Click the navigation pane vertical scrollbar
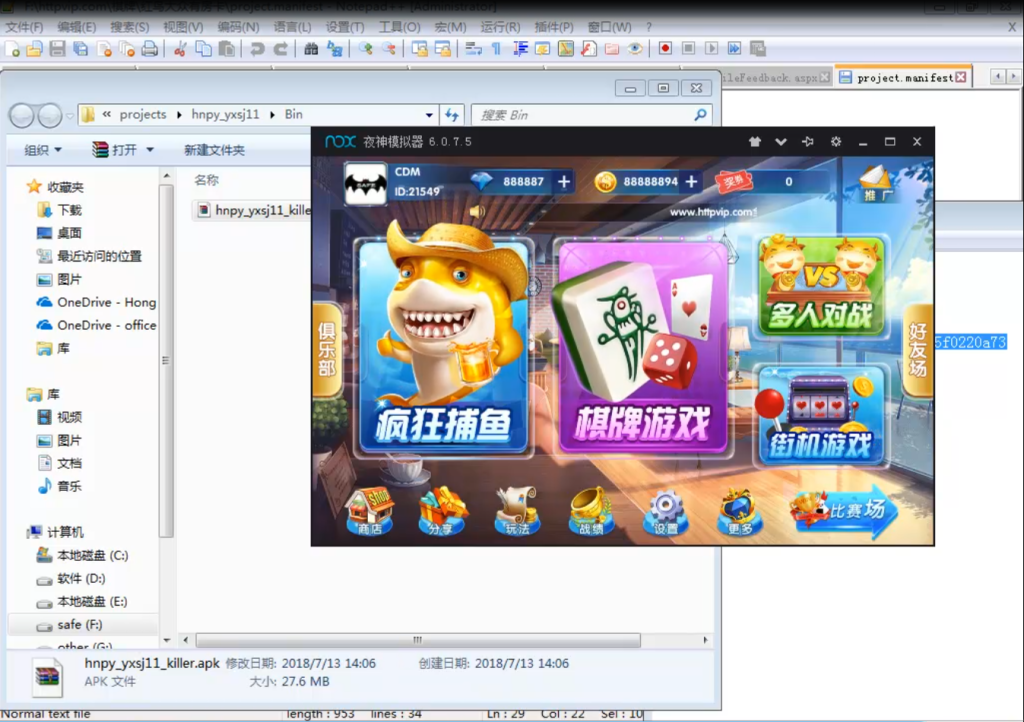 [x=167, y=359]
